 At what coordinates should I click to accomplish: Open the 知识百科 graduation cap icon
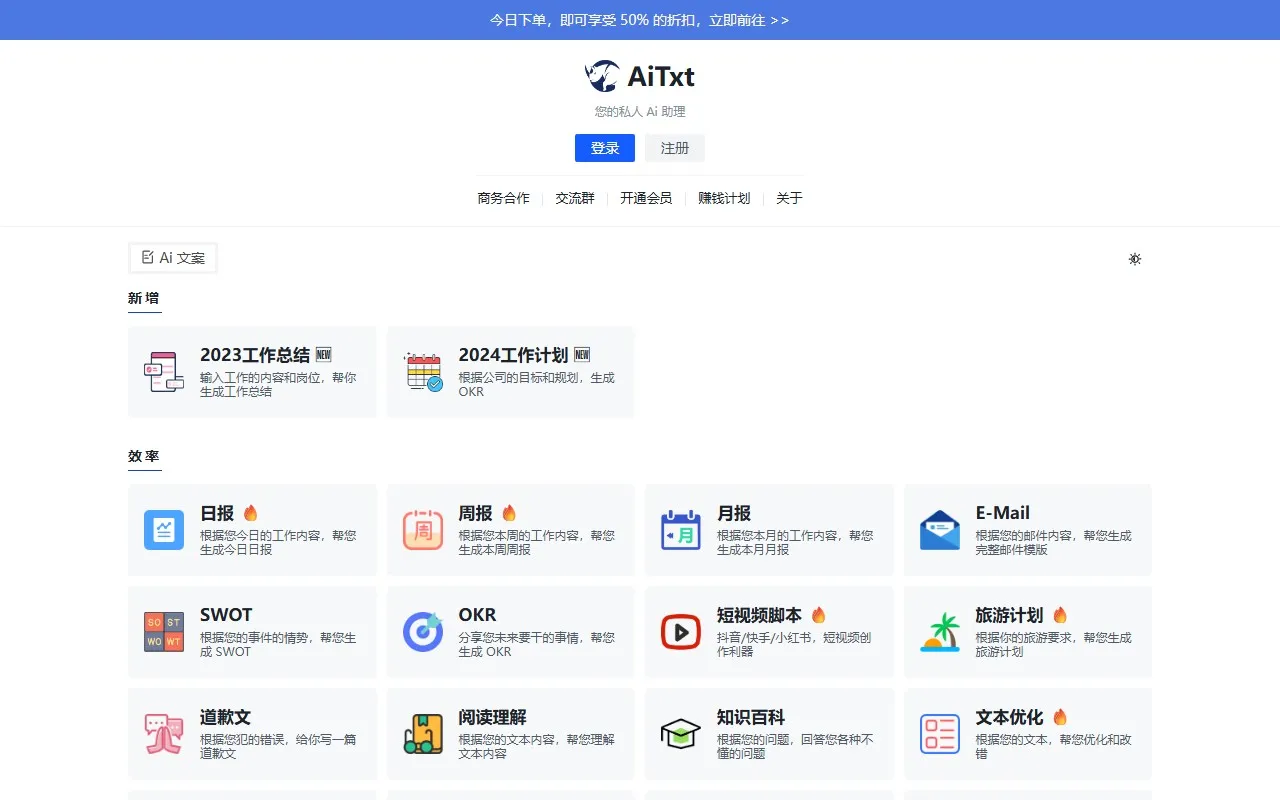pyautogui.click(x=680, y=734)
